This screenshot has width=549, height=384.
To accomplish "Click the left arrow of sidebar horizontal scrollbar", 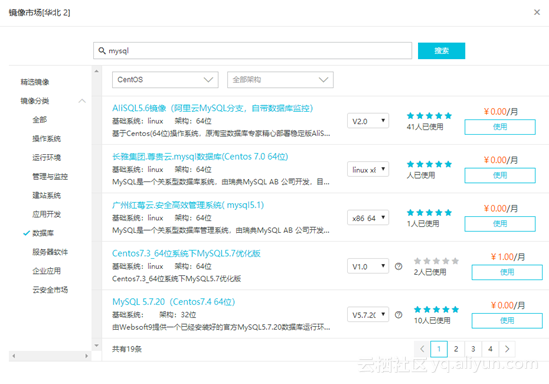I will click(x=14, y=356).
